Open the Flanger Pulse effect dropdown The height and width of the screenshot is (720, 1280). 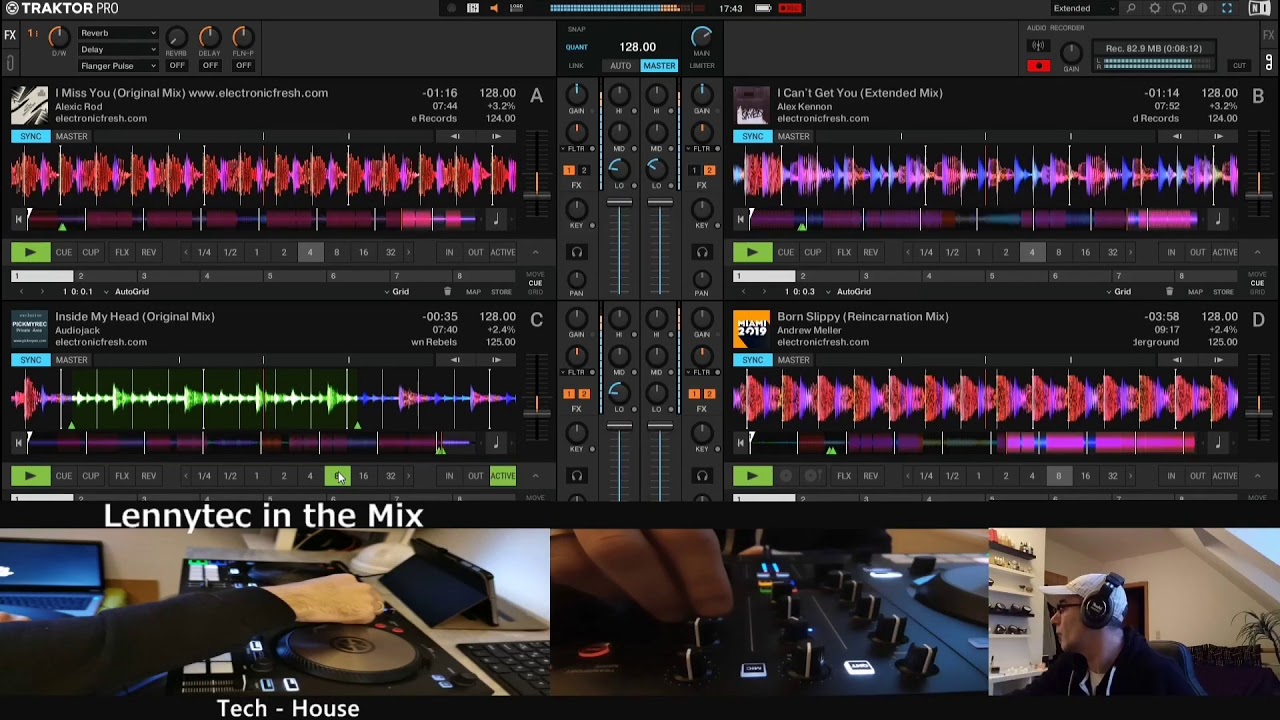[118, 66]
